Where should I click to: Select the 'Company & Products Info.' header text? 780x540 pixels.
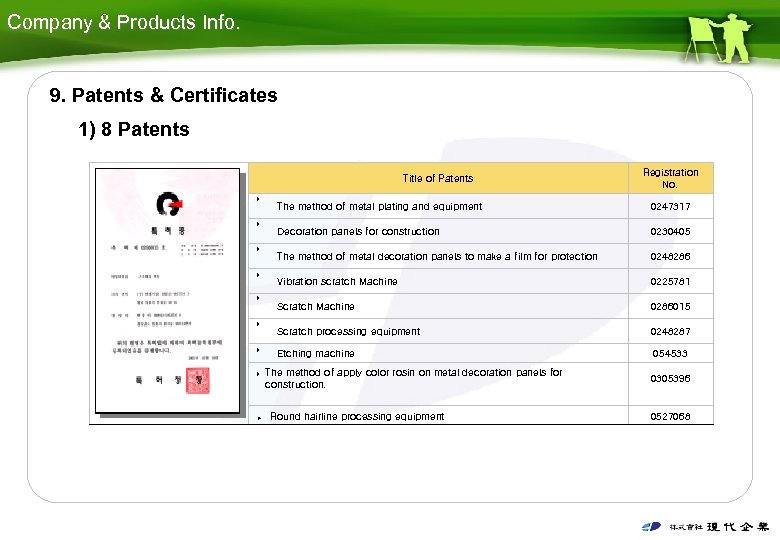pyautogui.click(x=123, y=22)
